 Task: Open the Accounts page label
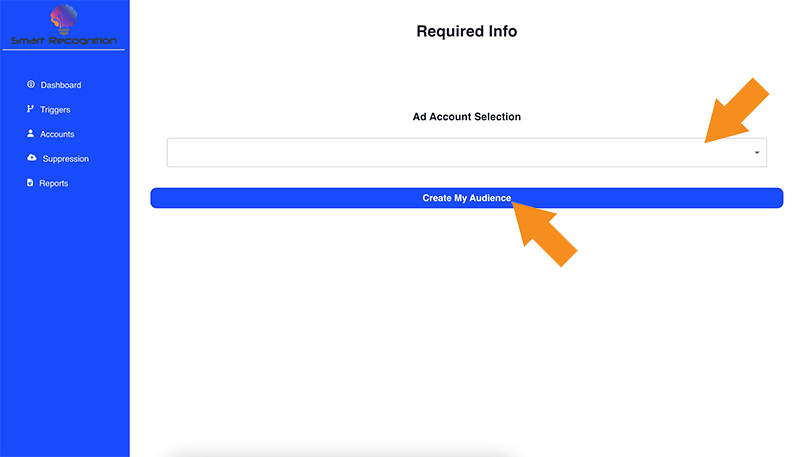pos(57,134)
